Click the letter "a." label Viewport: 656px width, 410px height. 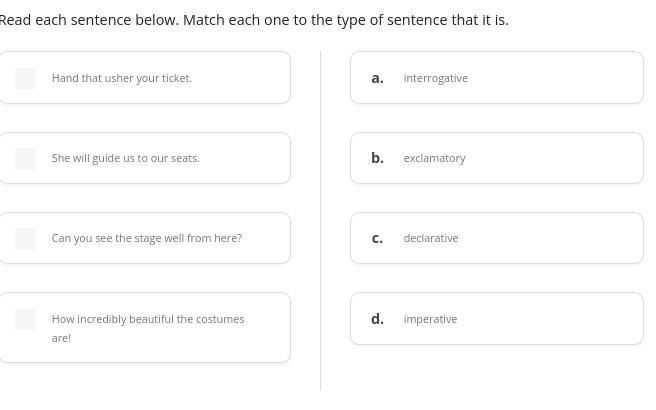coord(377,78)
